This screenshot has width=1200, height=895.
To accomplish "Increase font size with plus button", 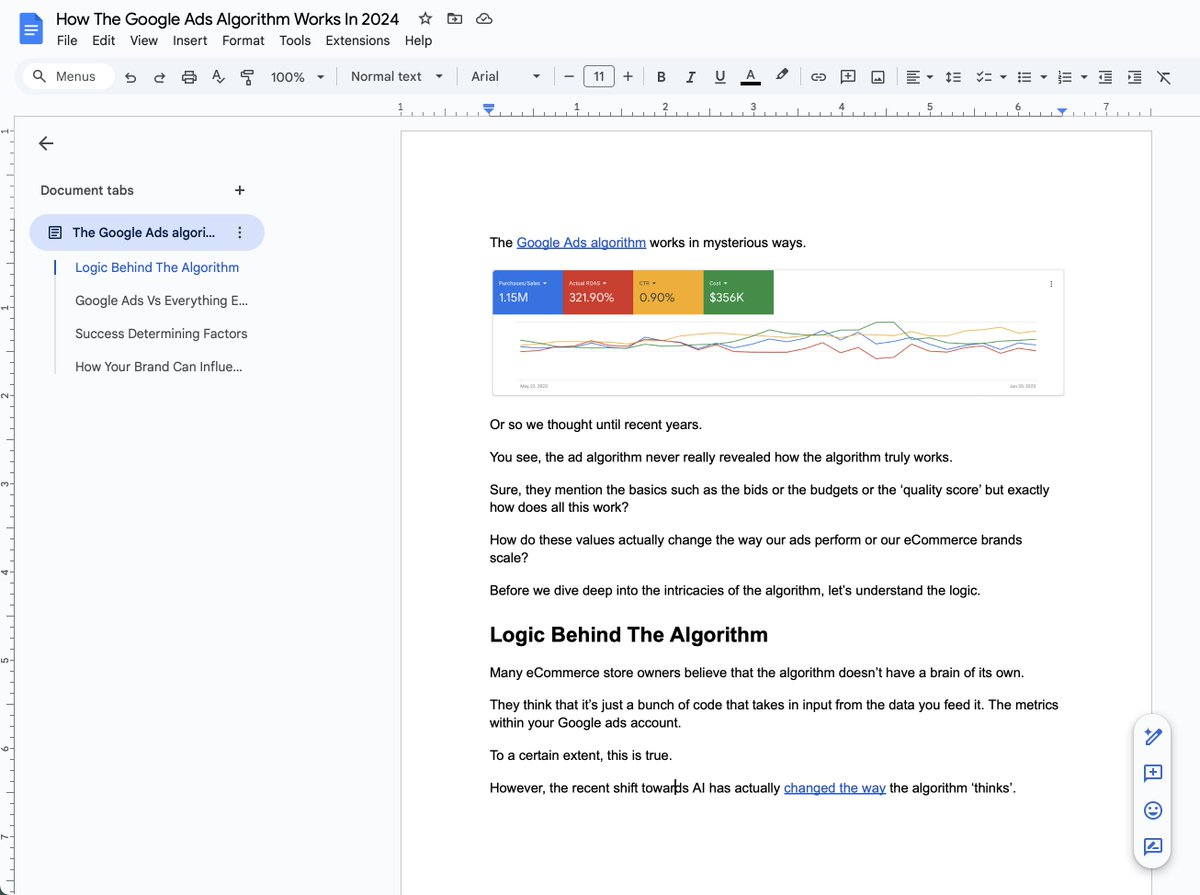I will pyautogui.click(x=628, y=77).
